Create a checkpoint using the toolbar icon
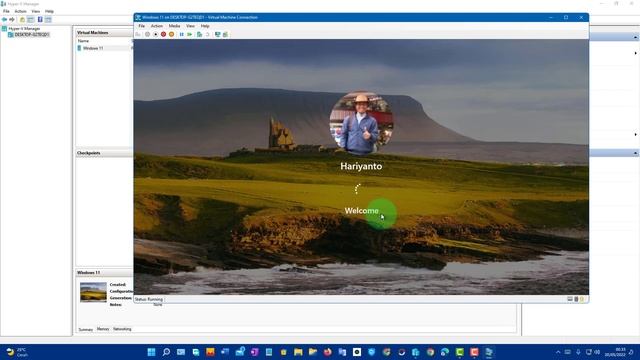The height and width of the screenshot is (360, 640). pyautogui.click(x=199, y=35)
